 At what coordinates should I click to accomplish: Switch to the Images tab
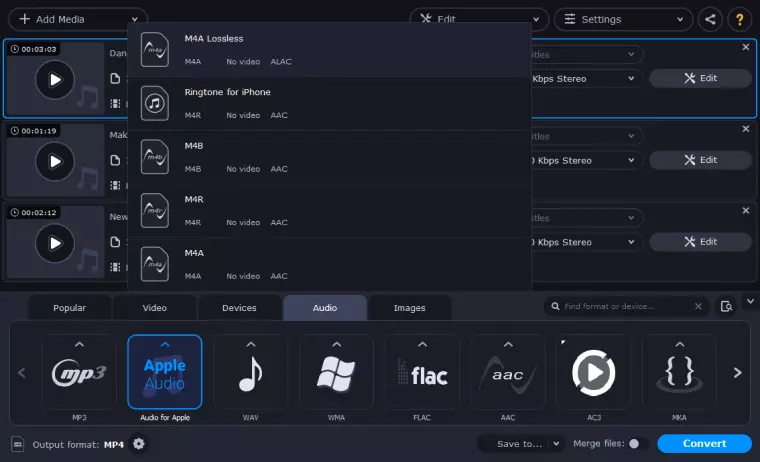[410, 308]
